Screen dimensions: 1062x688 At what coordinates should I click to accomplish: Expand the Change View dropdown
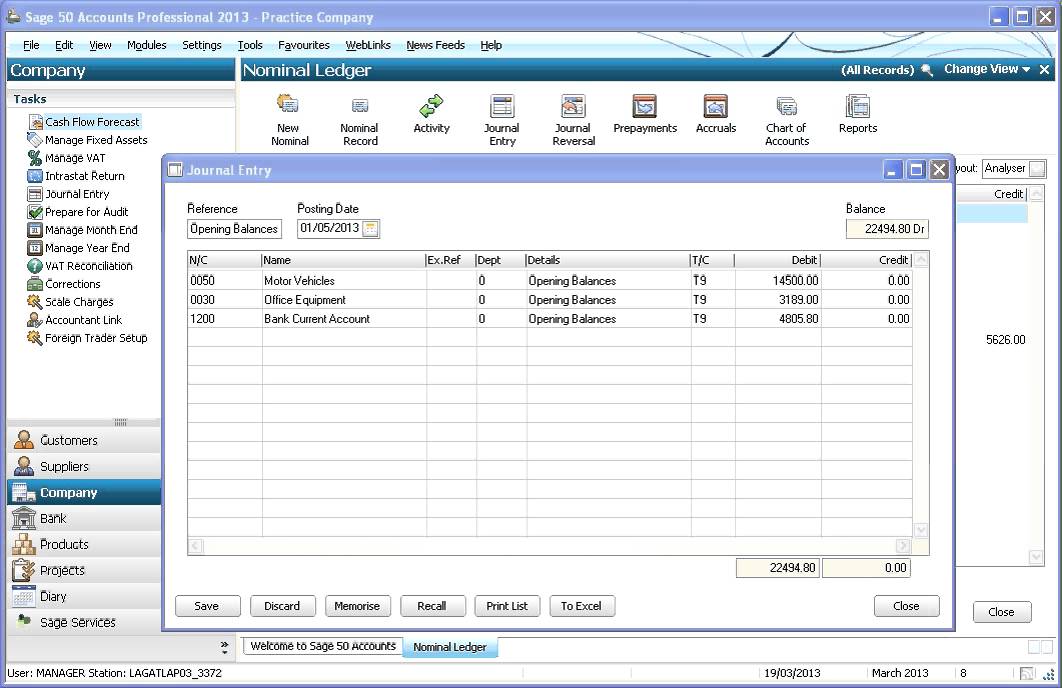(x=987, y=69)
